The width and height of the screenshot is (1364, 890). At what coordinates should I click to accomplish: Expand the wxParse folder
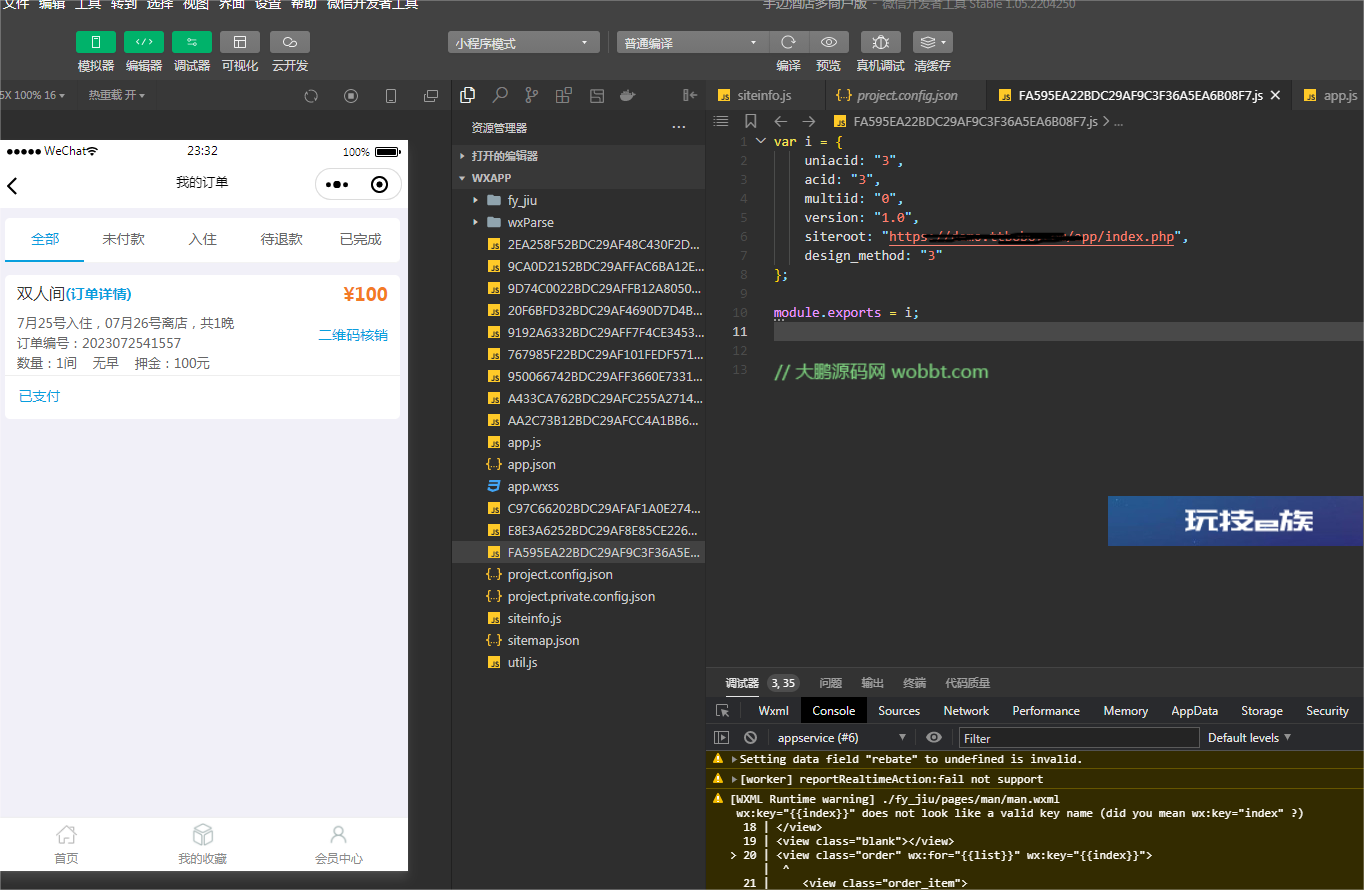coord(578,222)
